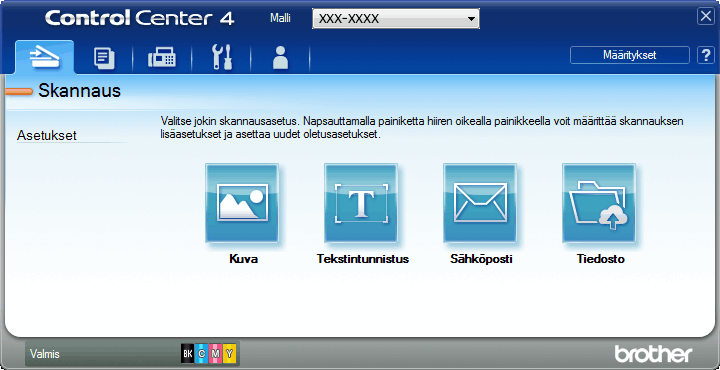Check the magenta M ink level indicator

coord(216,353)
